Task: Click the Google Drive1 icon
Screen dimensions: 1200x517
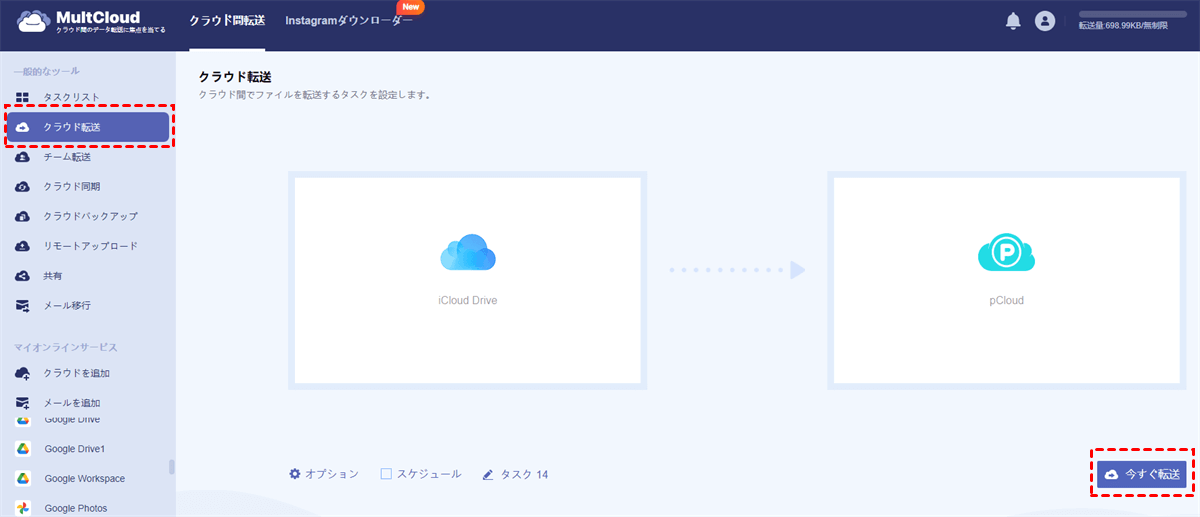Action: tap(22, 449)
